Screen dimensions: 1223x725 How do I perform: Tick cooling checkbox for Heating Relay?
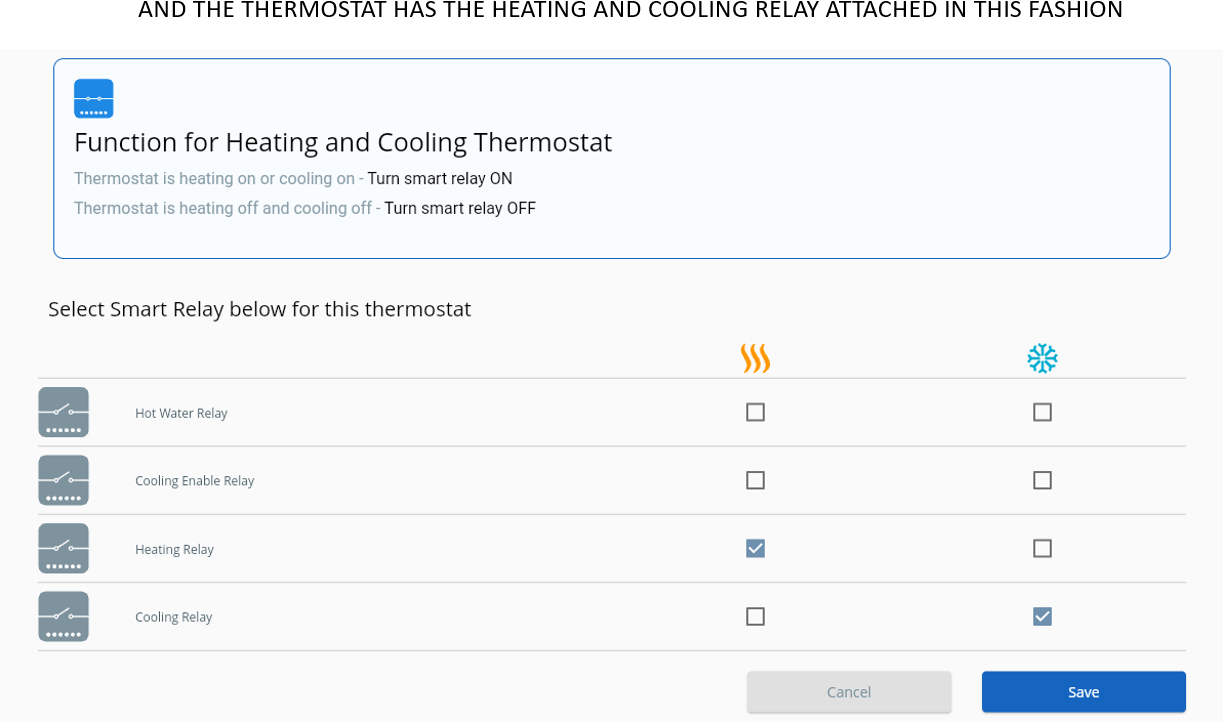coord(1042,548)
